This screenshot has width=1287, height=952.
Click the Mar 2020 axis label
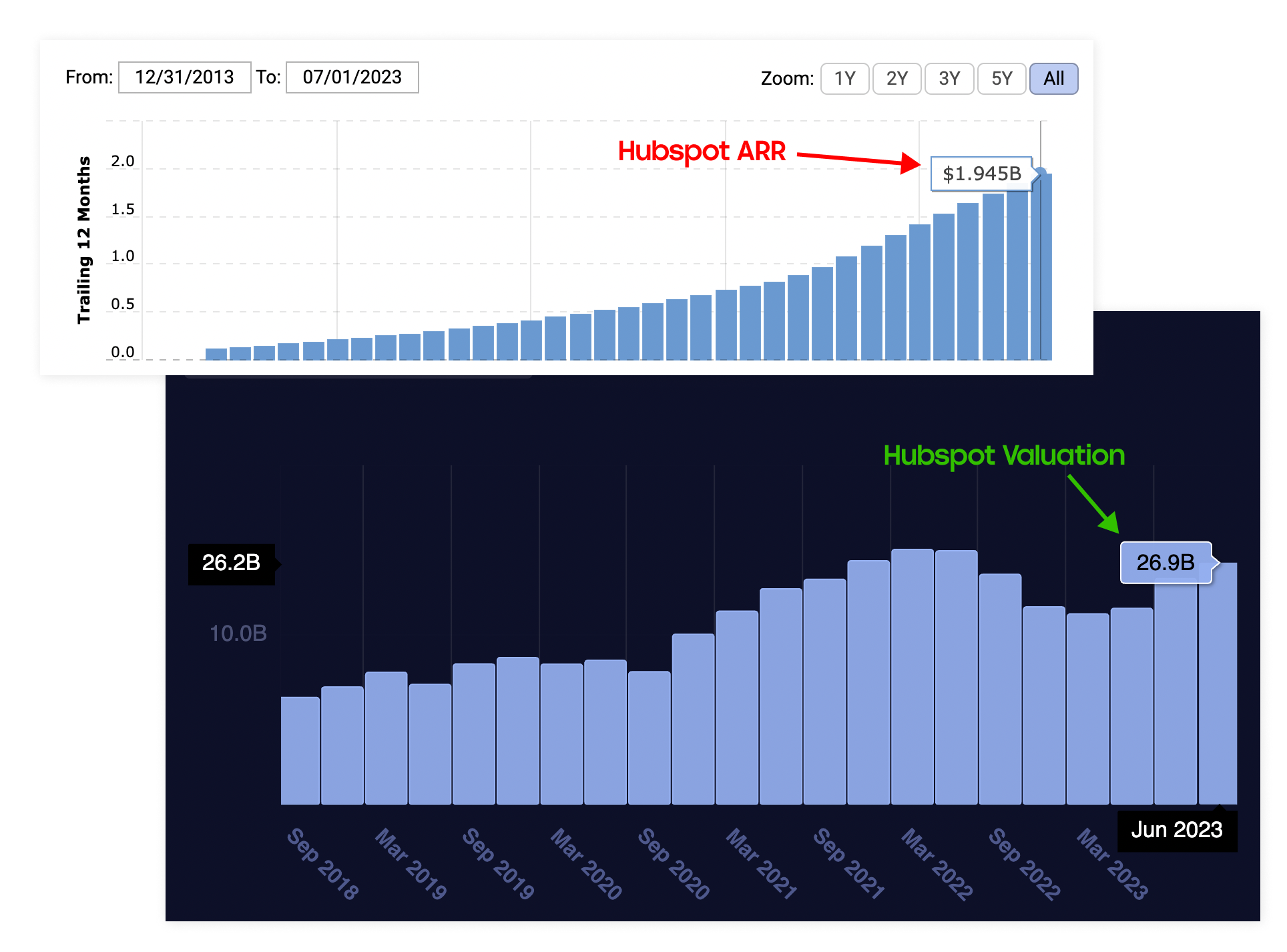pyautogui.click(x=585, y=863)
